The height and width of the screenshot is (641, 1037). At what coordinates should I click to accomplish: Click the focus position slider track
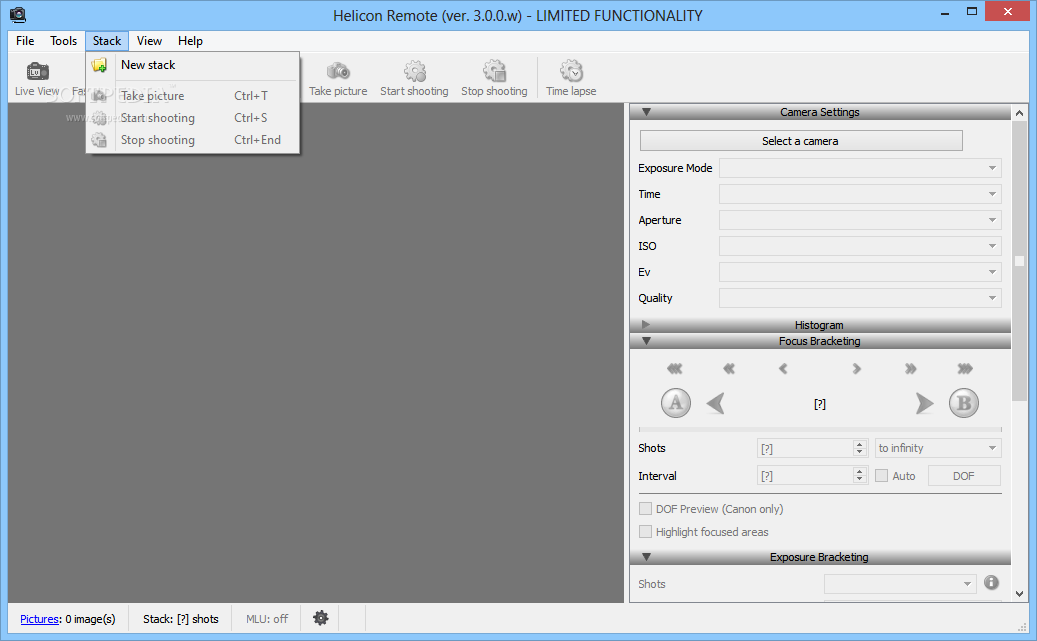820,429
